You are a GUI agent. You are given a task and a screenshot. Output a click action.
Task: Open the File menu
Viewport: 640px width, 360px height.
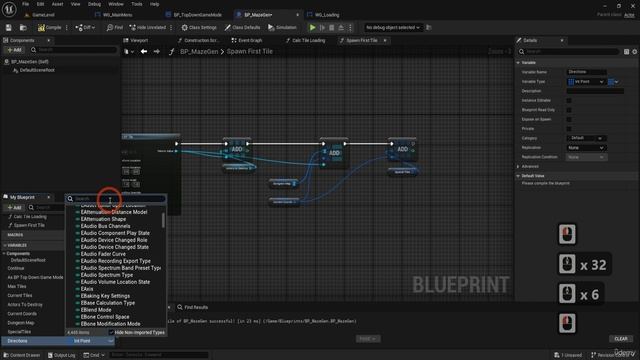pyautogui.click(x=25, y=4)
